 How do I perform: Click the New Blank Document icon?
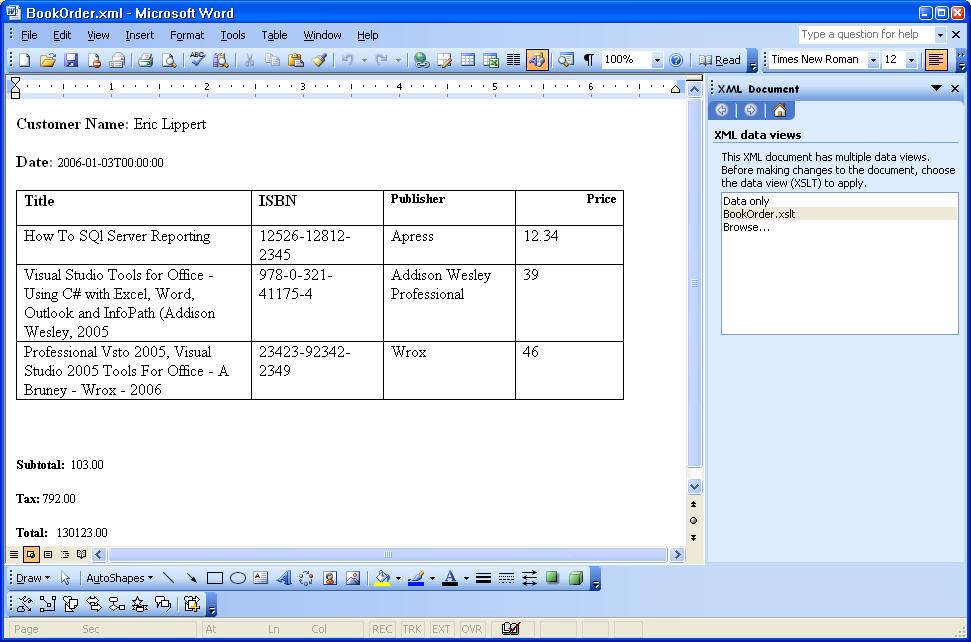pyautogui.click(x=25, y=60)
